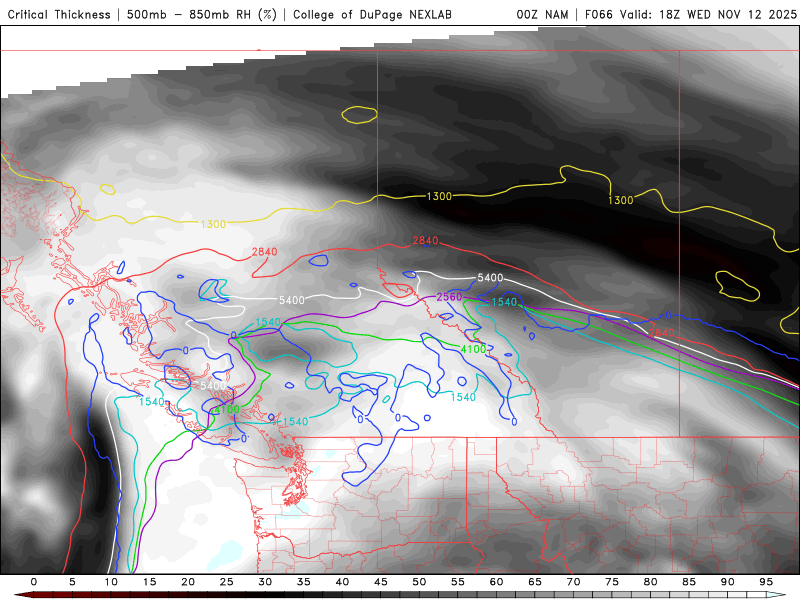This screenshot has width=800, height=600.
Task: Click the colorbar tick label "70"
Action: click(573, 582)
